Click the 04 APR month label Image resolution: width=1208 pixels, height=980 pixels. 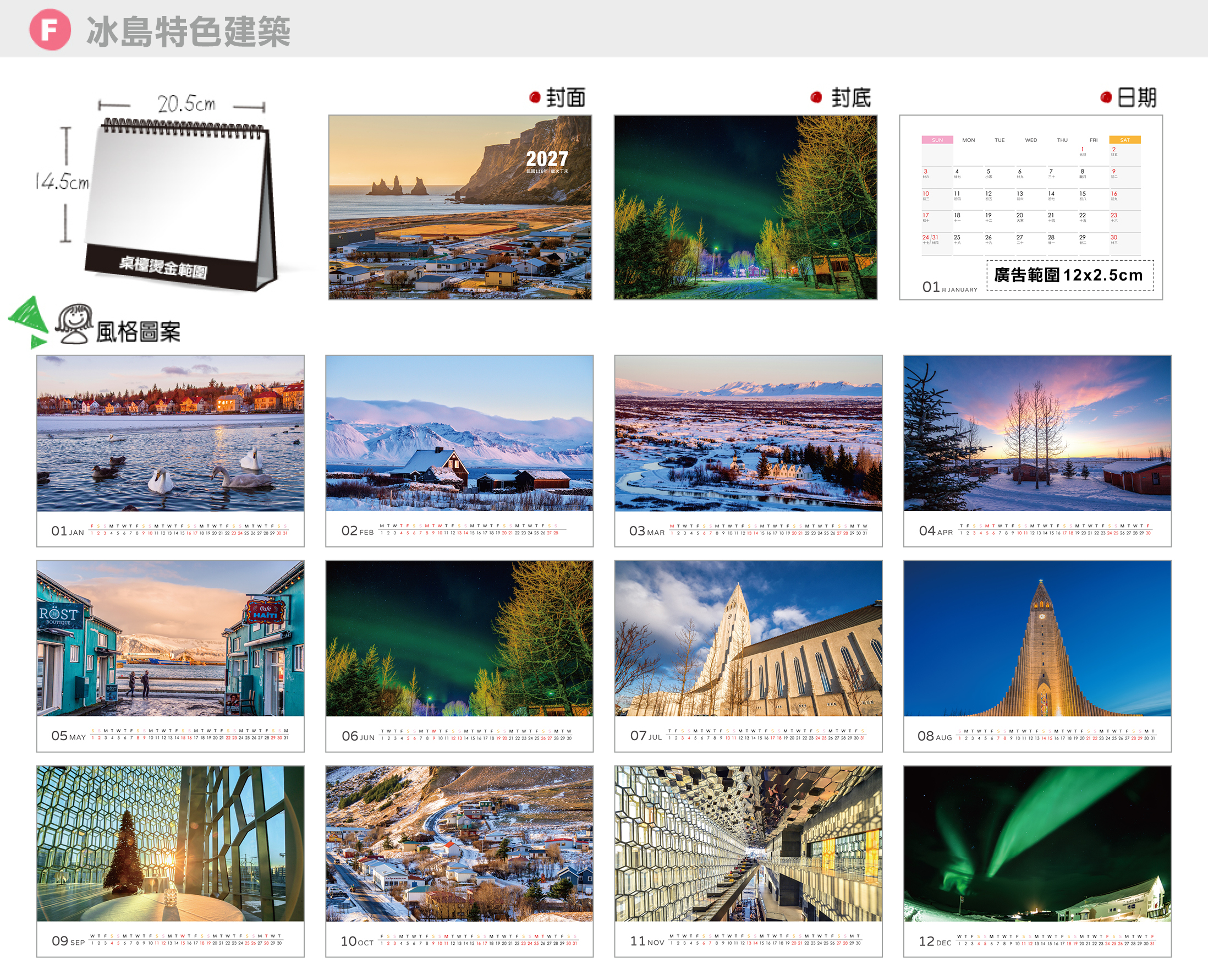click(936, 530)
